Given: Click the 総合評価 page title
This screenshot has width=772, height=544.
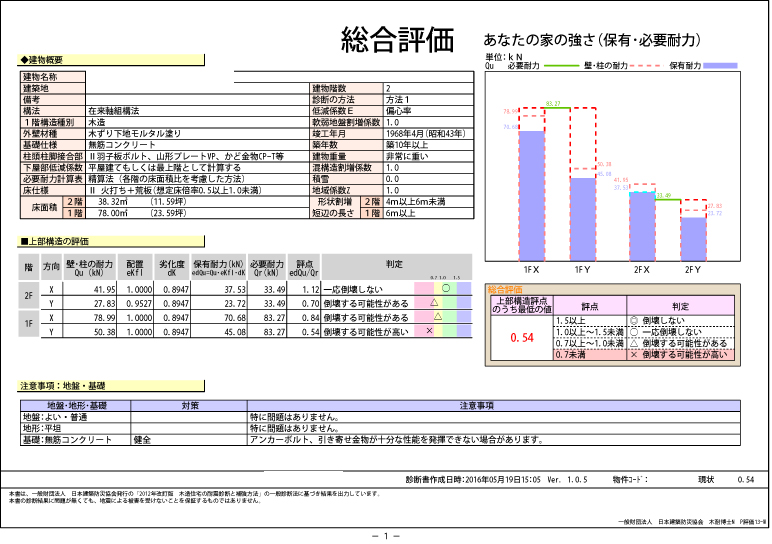Looking at the screenshot, I should [x=397, y=40].
